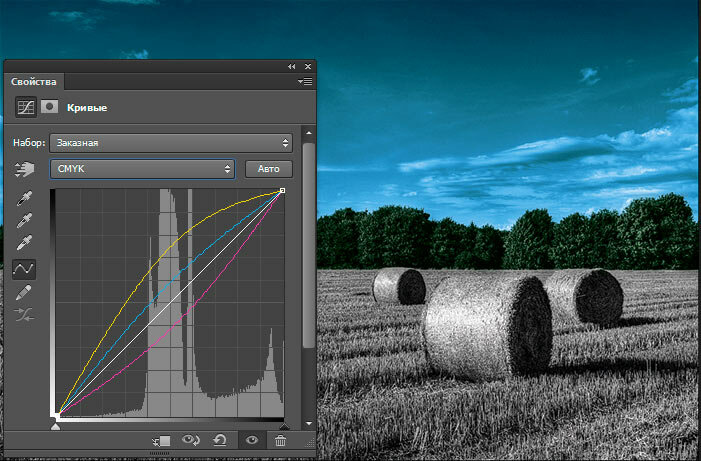Switch to the layer mask icon
Screen dimensions: 701x461
(x=50, y=107)
